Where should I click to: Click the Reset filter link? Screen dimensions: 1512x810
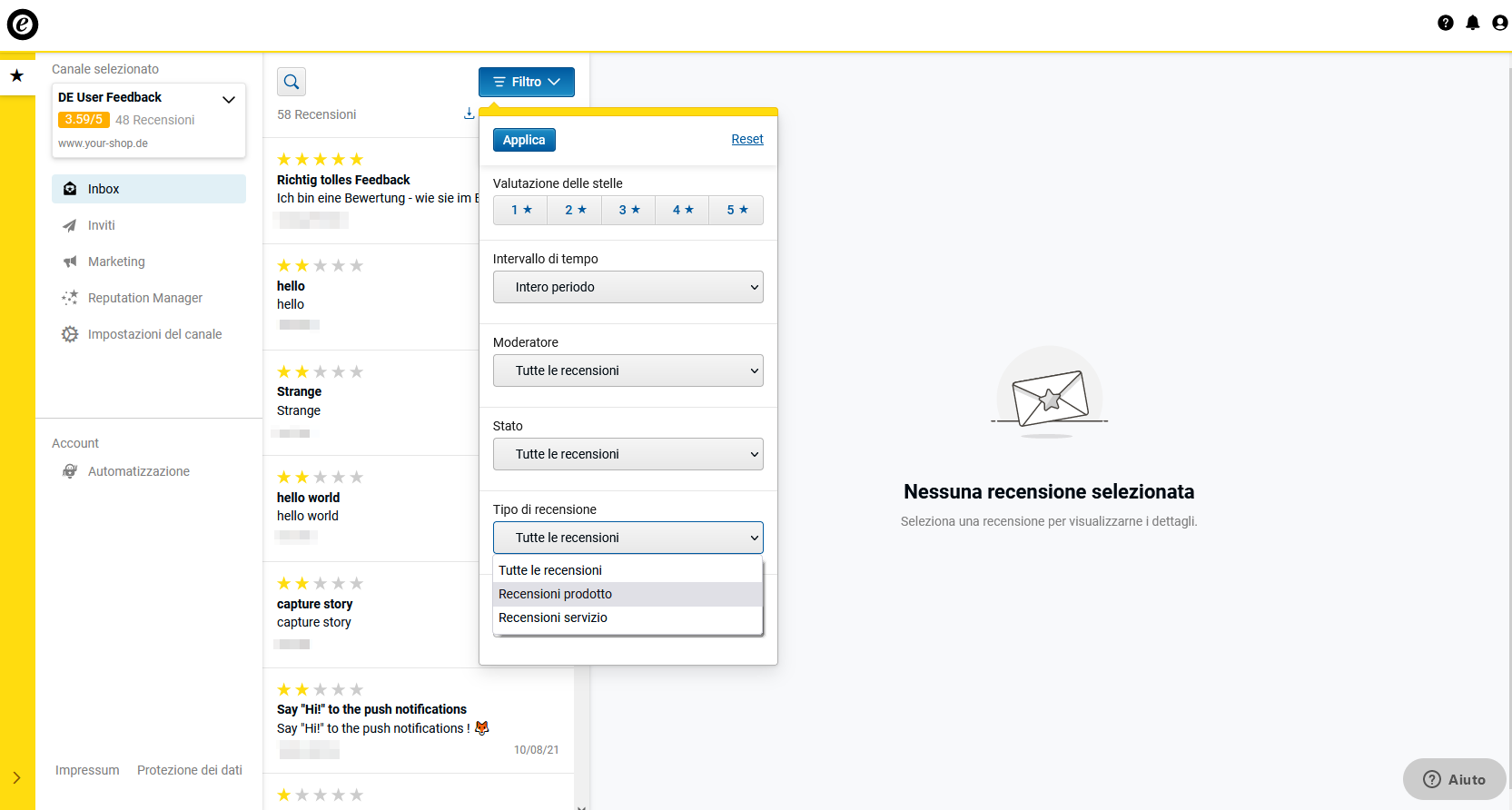[x=747, y=139]
